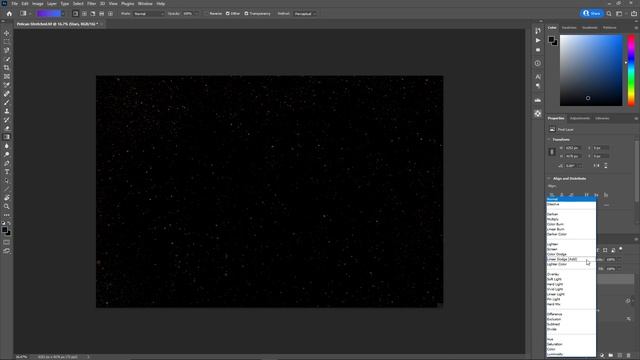The image size is (640, 360).
Task: Select the Eyedropper tool
Action: 7,85
